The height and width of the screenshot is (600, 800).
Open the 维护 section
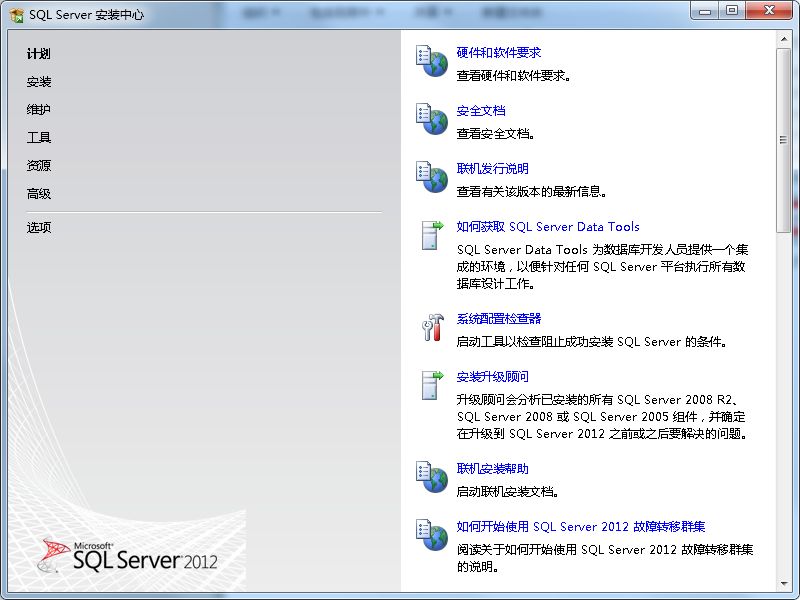[39, 109]
